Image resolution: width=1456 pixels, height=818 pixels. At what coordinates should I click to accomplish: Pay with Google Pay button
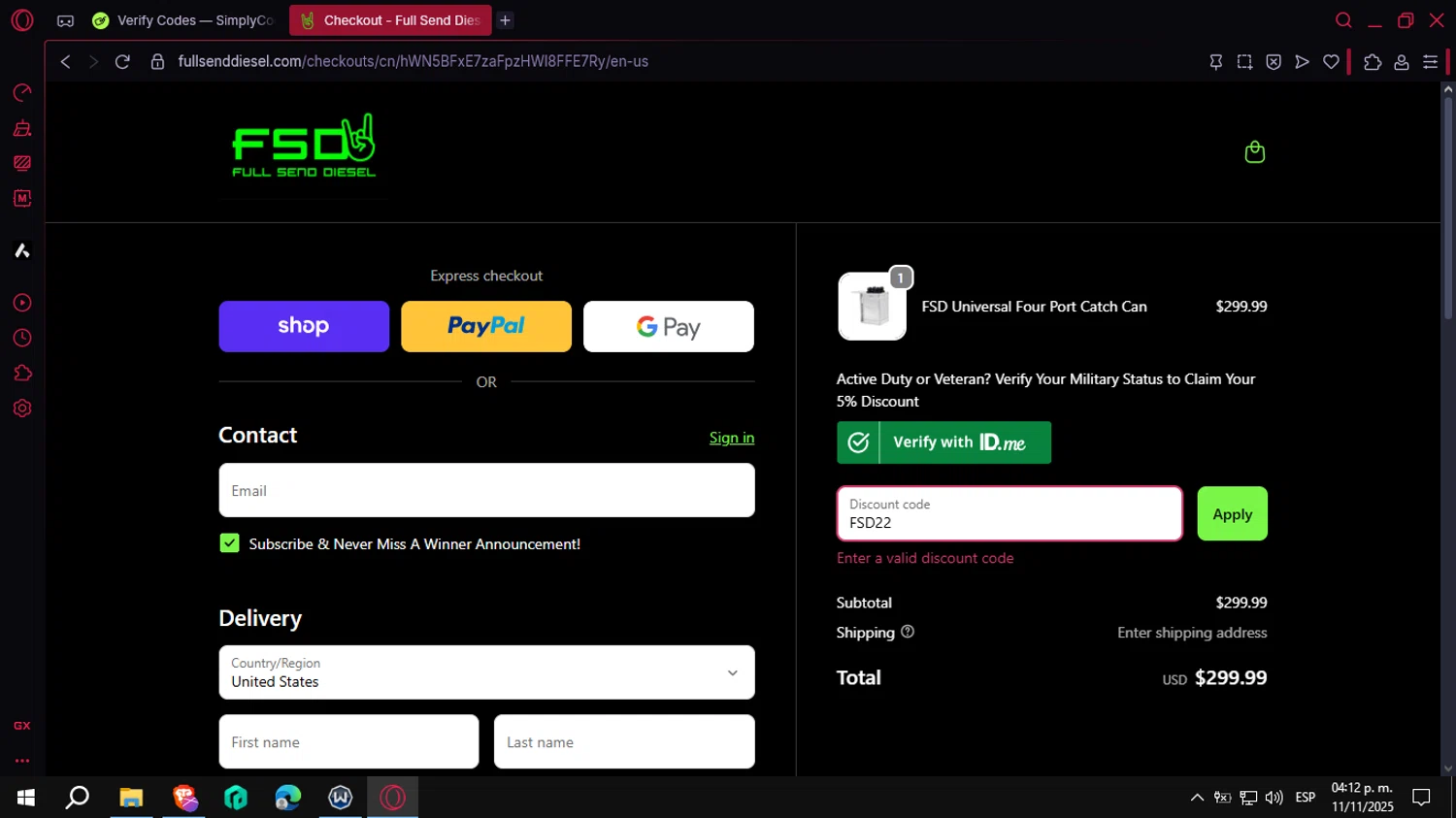tap(669, 326)
